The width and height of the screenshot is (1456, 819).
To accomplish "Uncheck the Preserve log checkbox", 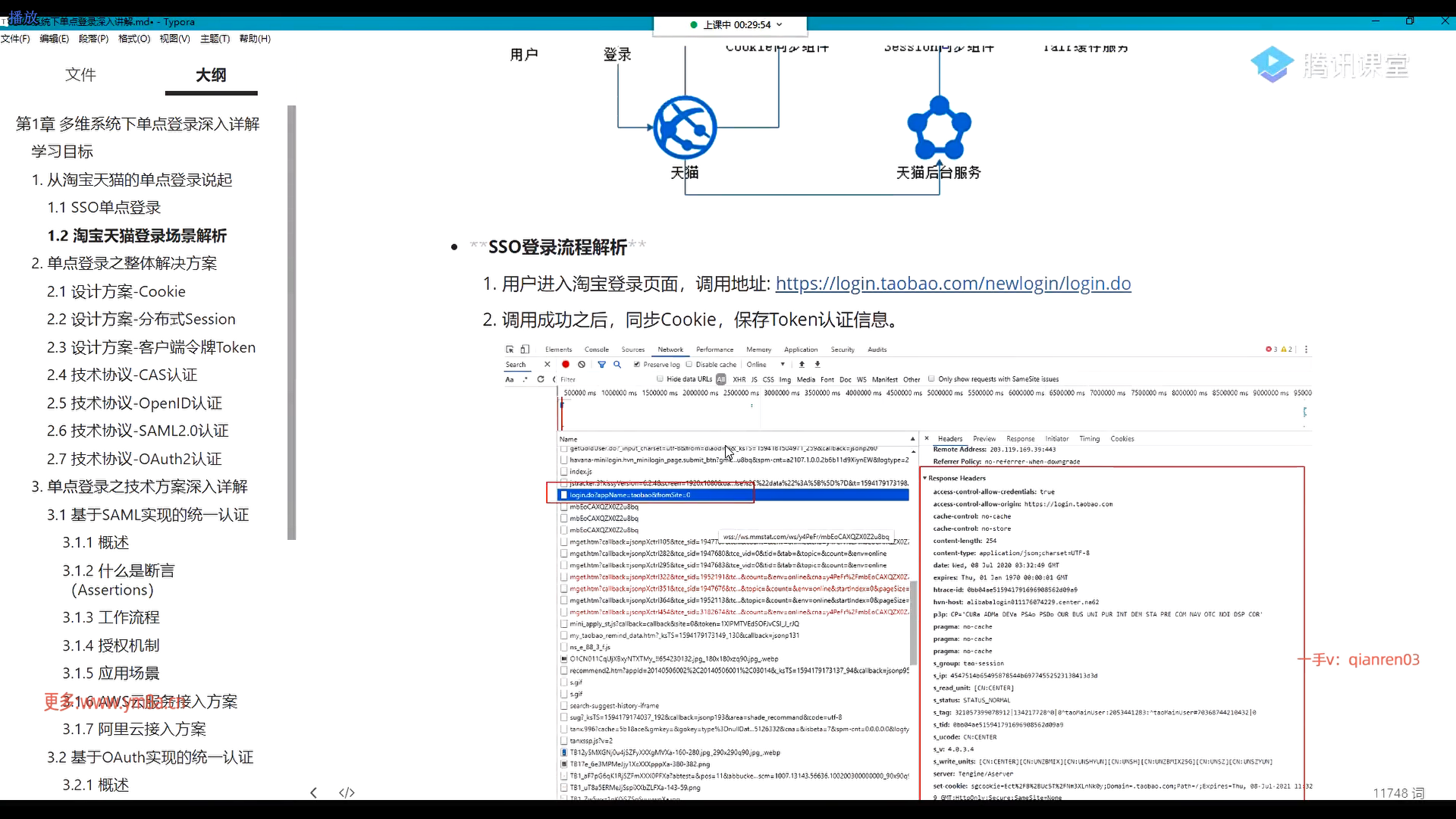I will tap(637, 364).
